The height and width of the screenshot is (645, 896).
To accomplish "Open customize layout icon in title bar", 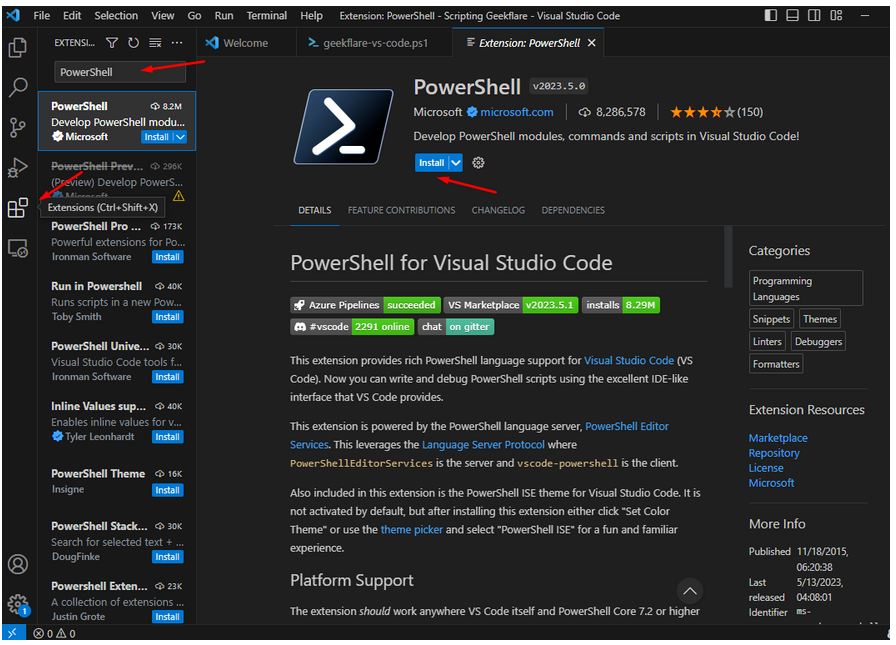I will click(837, 15).
